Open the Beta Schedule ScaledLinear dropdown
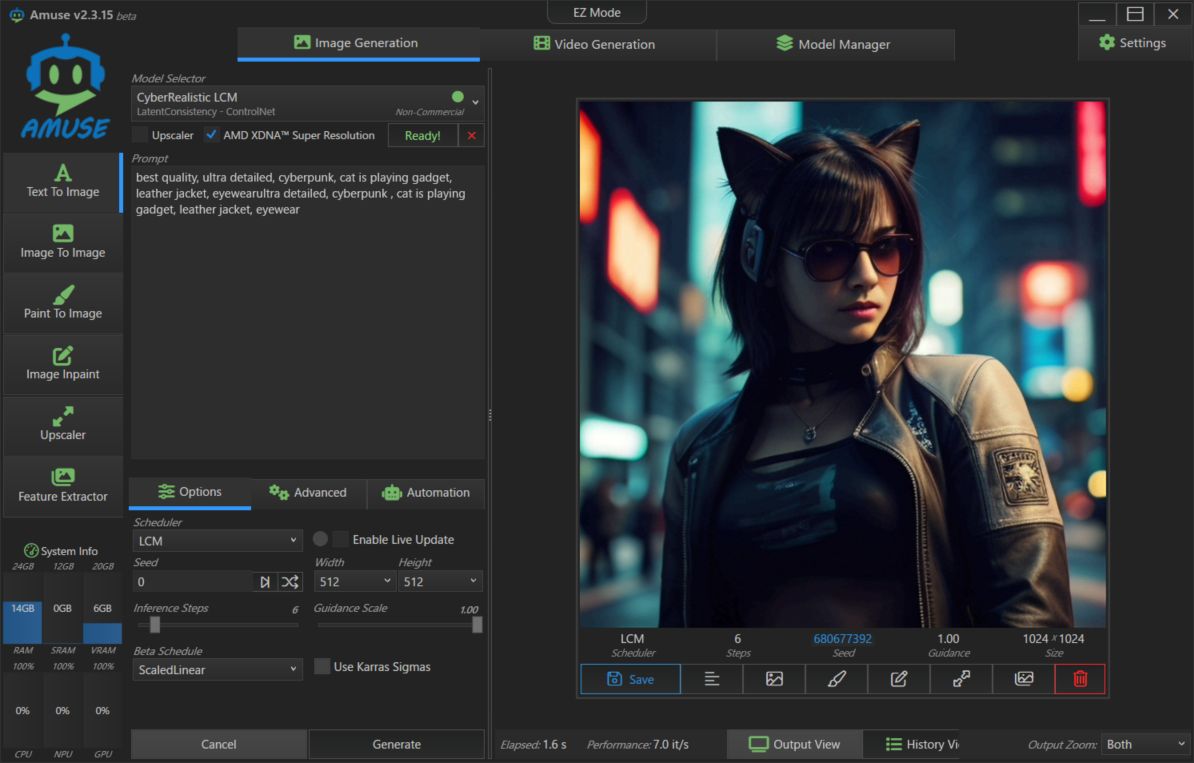The image size is (1194, 763). point(217,670)
